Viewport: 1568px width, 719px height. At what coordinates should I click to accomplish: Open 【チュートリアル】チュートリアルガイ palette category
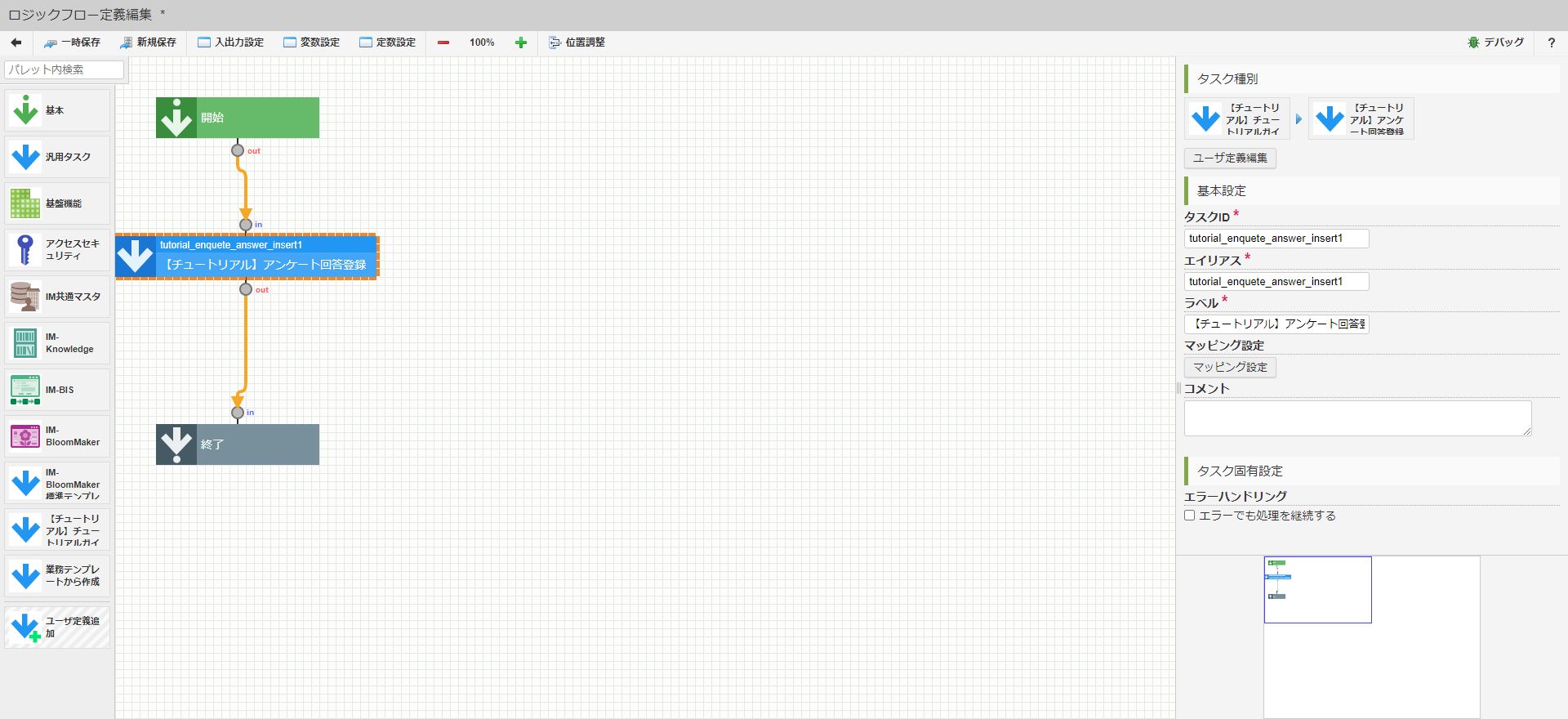tap(57, 530)
